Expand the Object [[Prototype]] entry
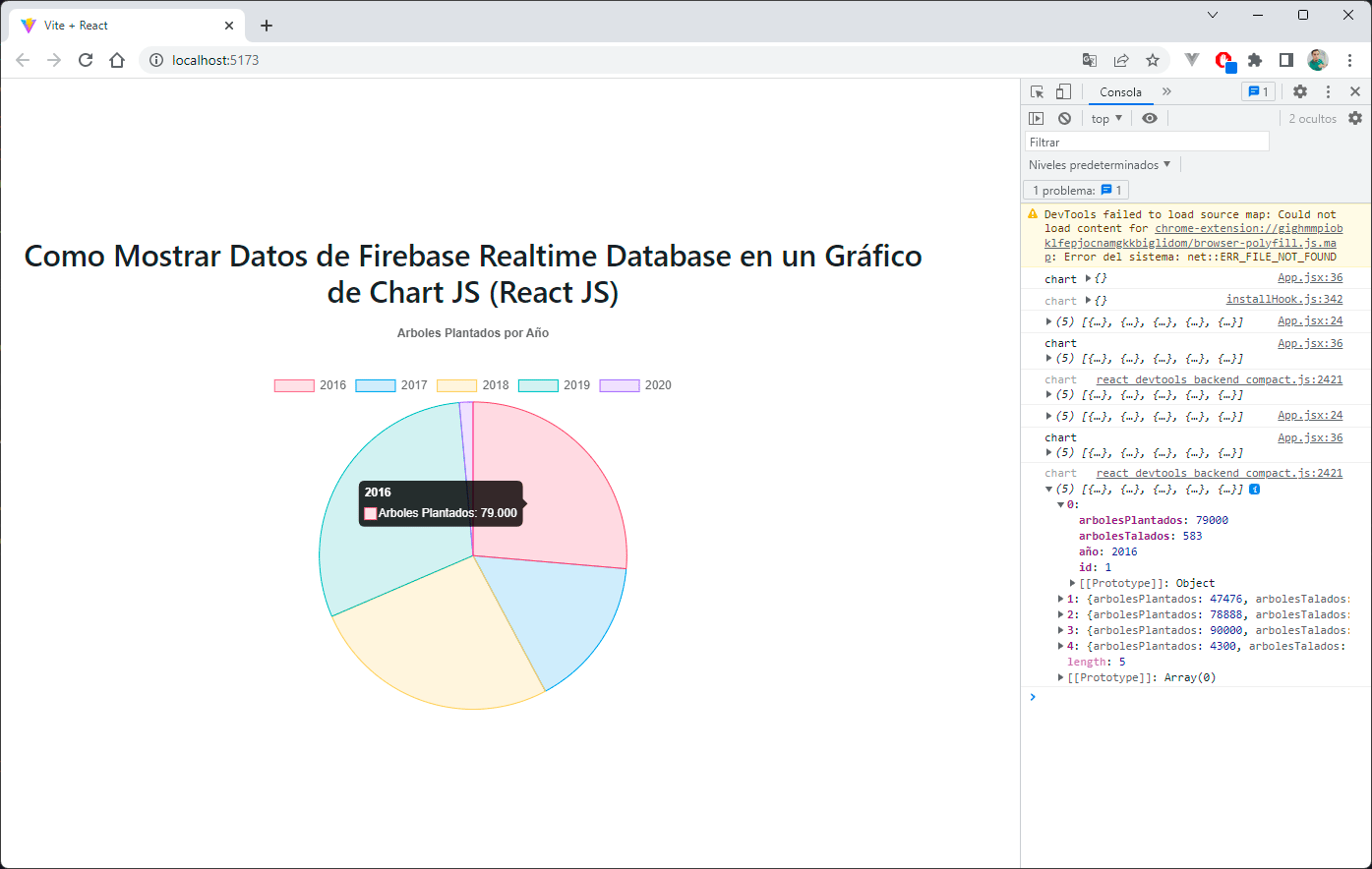1372x869 pixels. pyautogui.click(x=1073, y=583)
